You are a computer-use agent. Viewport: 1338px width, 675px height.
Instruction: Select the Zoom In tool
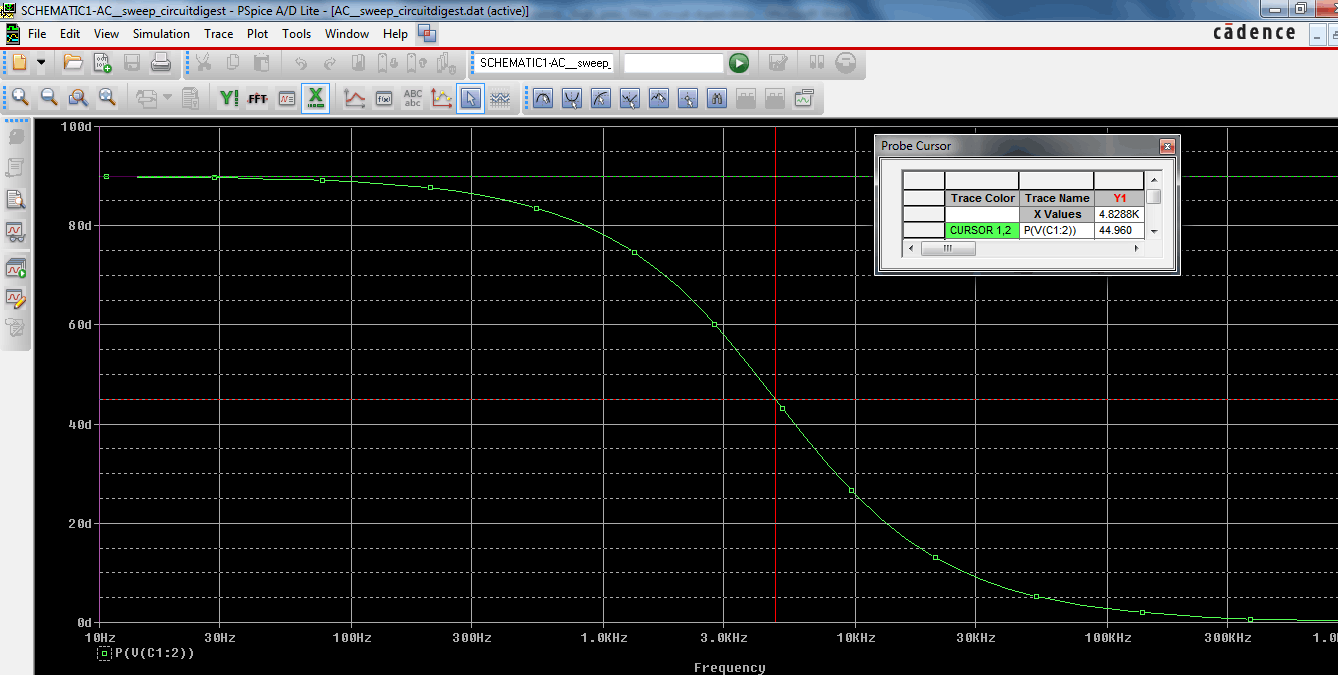[x=19, y=98]
